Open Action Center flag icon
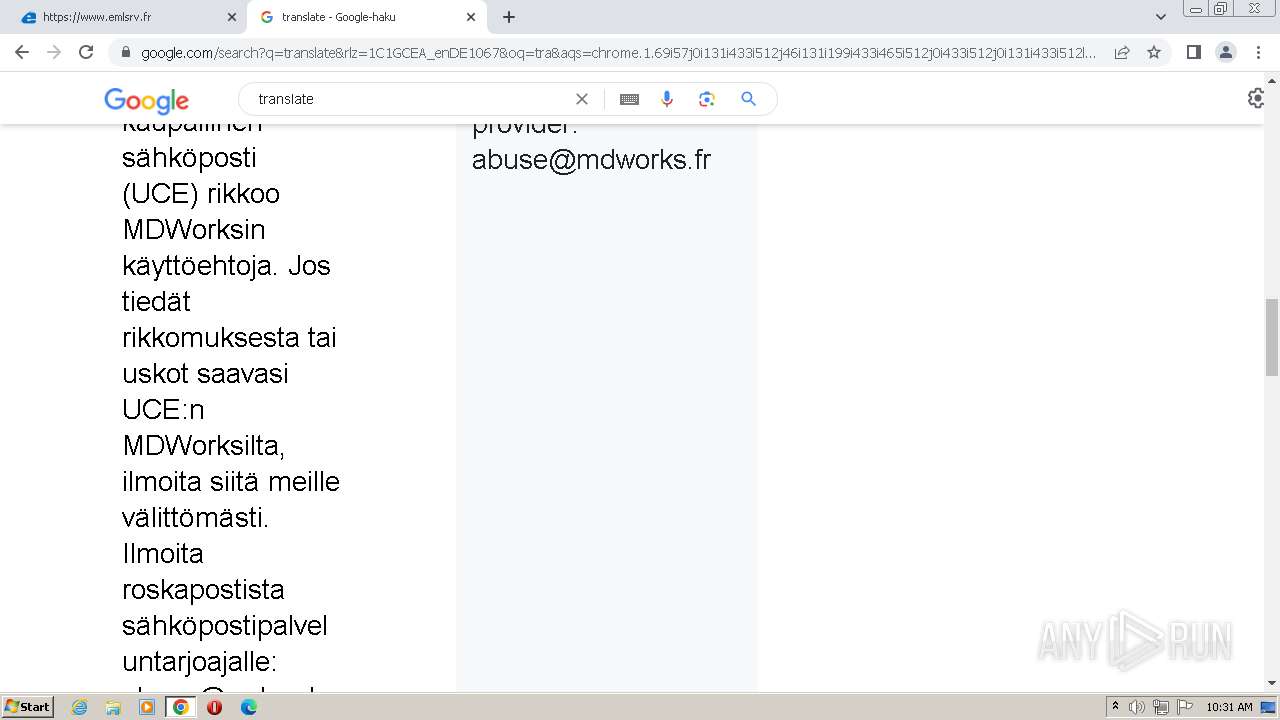This screenshot has height=720, width=1280. pos(1185,707)
